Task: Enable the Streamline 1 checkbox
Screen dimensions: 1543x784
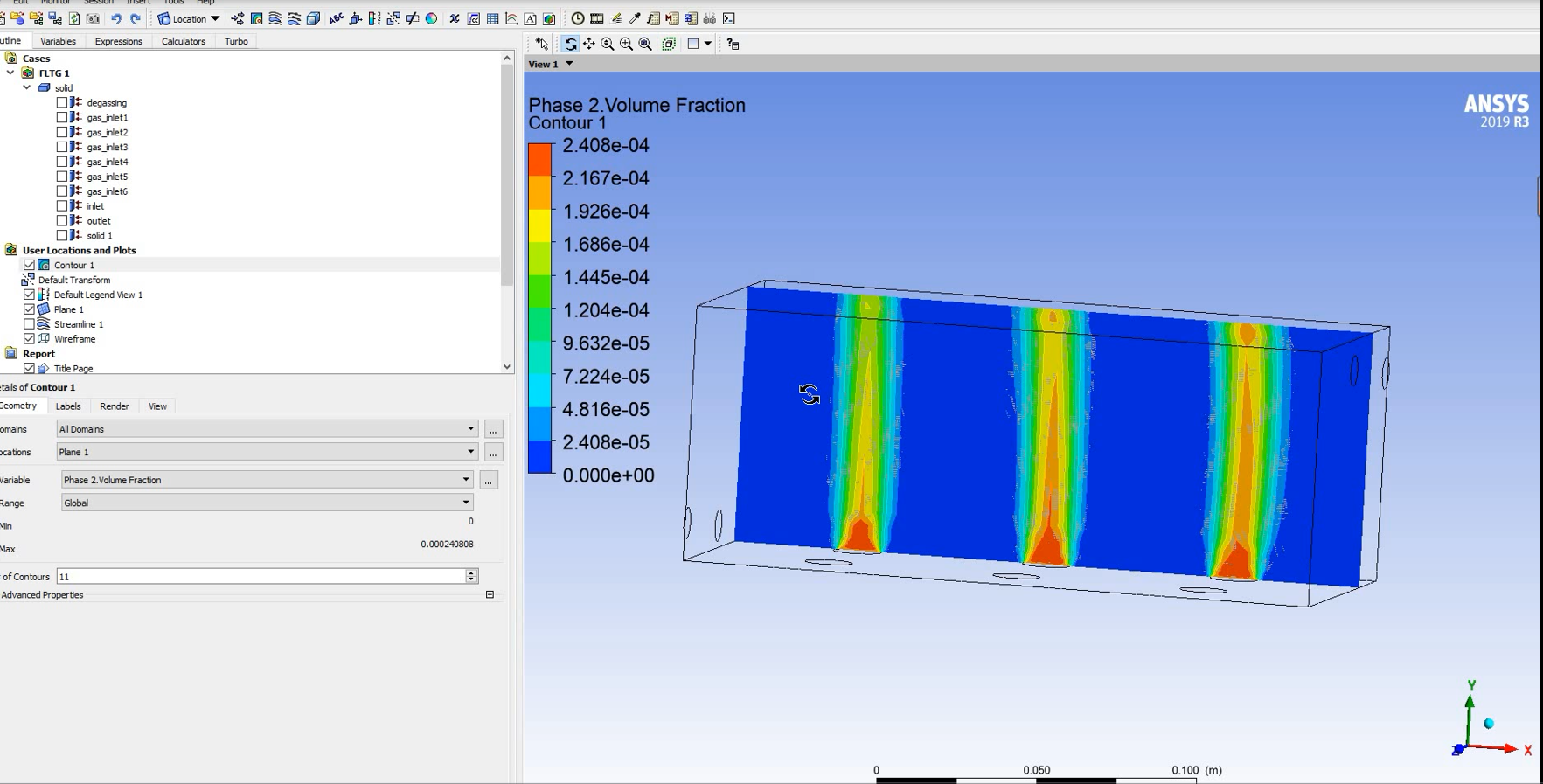Action: point(29,324)
